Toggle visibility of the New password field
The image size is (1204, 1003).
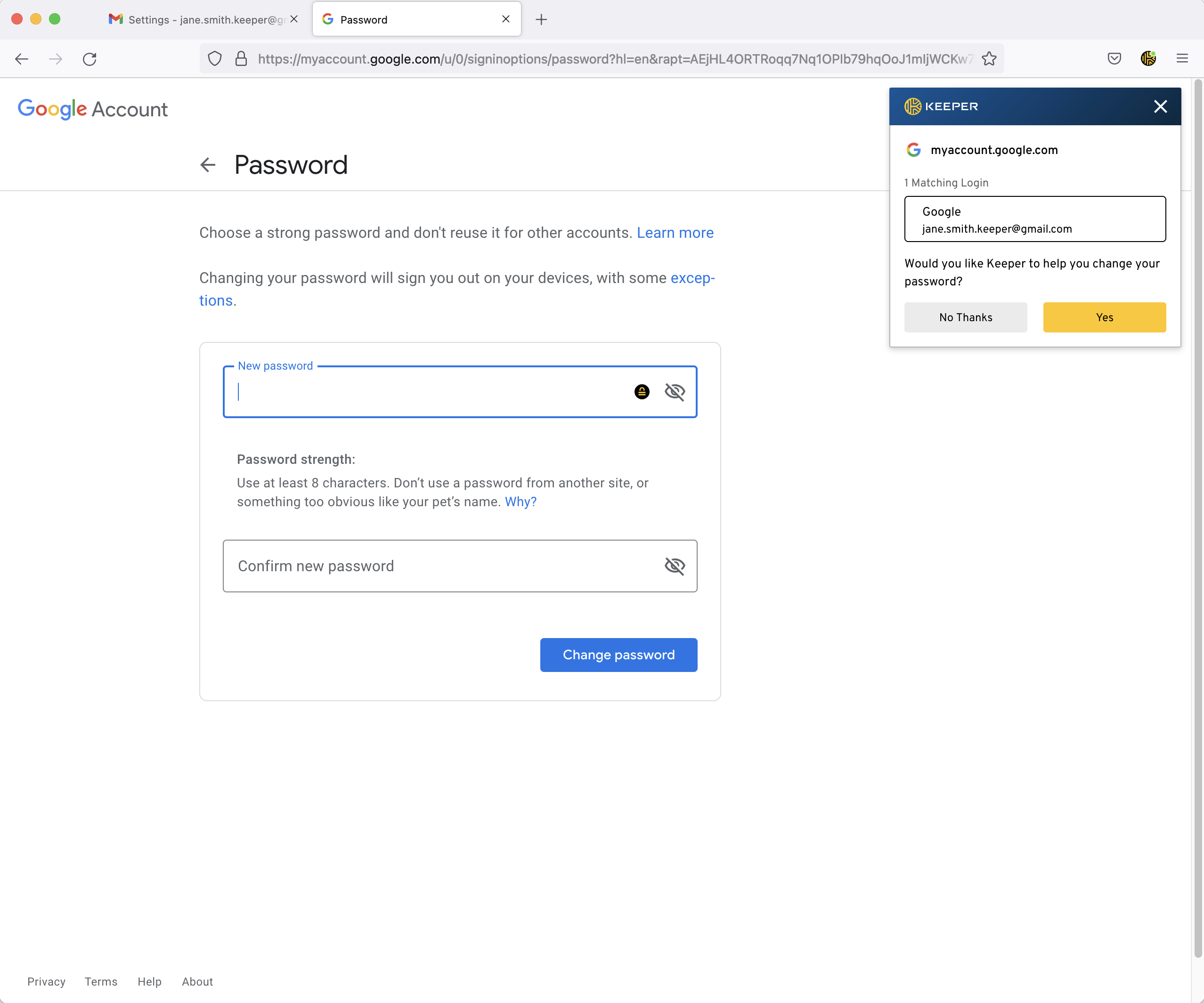pos(675,391)
